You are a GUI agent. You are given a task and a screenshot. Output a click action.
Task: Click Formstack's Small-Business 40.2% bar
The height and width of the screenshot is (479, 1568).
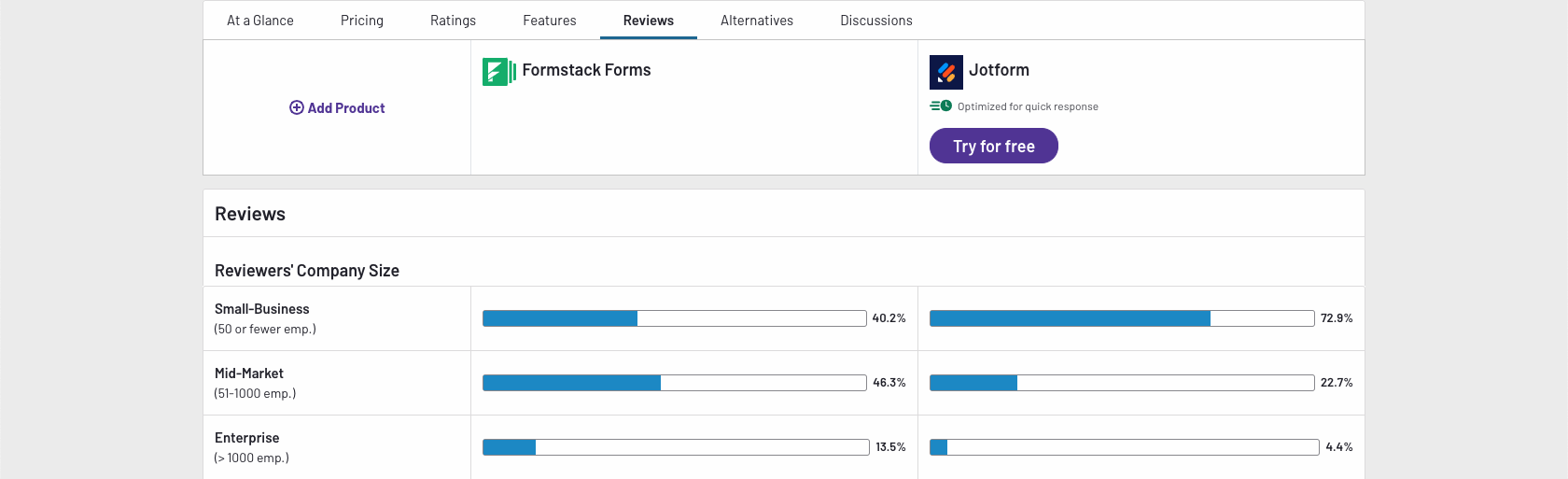click(x=674, y=318)
